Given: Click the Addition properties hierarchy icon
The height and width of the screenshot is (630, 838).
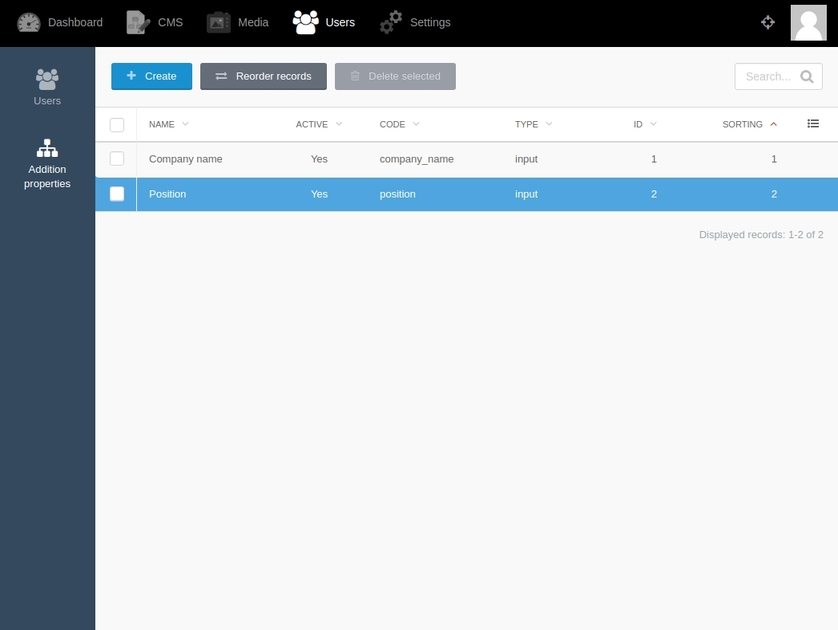Looking at the screenshot, I should pyautogui.click(x=47, y=148).
